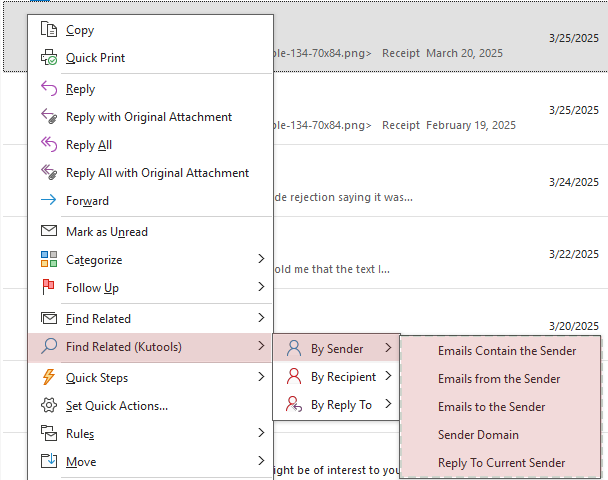This screenshot has width=608, height=480.
Task: Click the Quick Steps lightning bolt icon
Action: (49, 378)
